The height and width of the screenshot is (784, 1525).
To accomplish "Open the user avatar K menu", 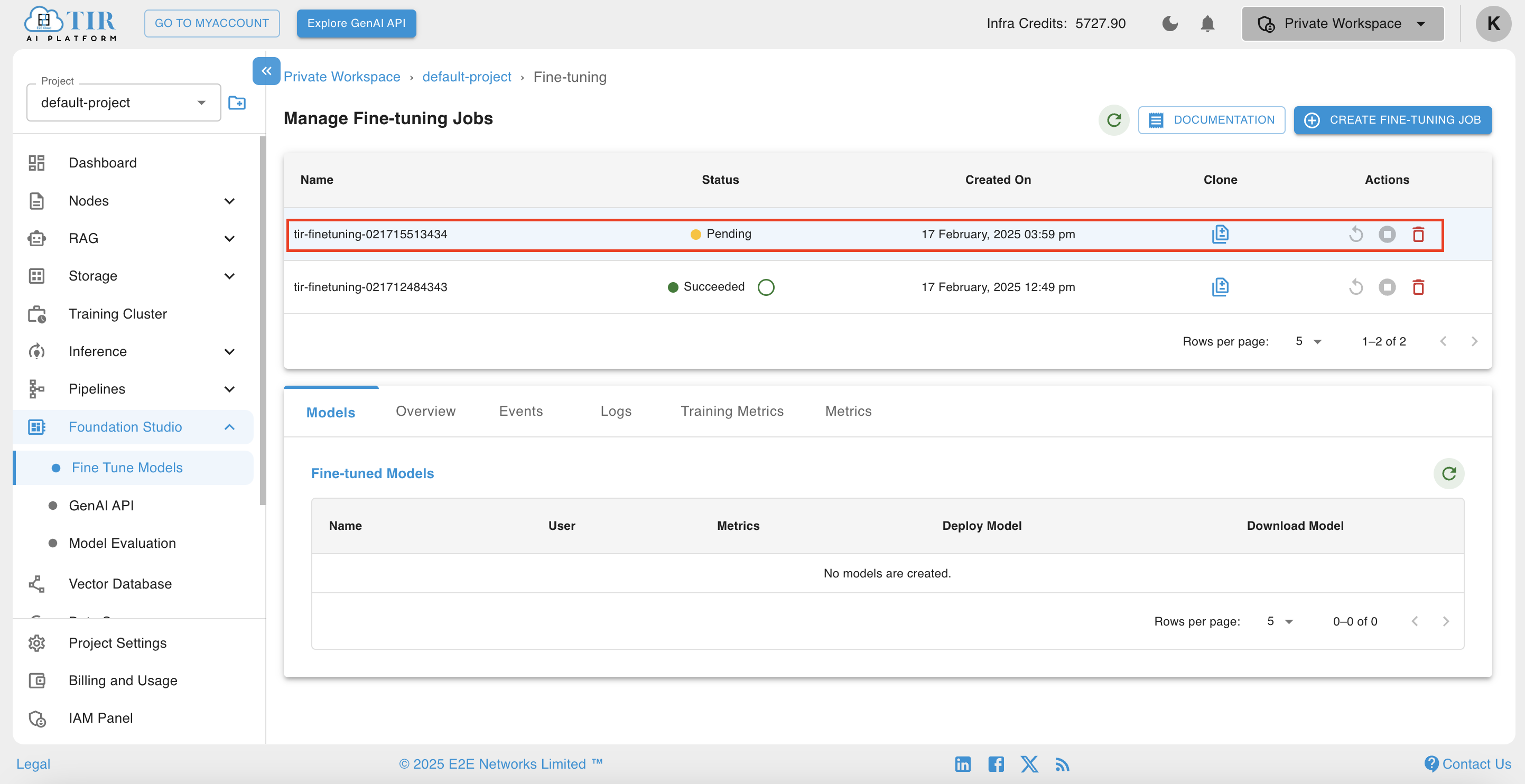I will [x=1493, y=24].
